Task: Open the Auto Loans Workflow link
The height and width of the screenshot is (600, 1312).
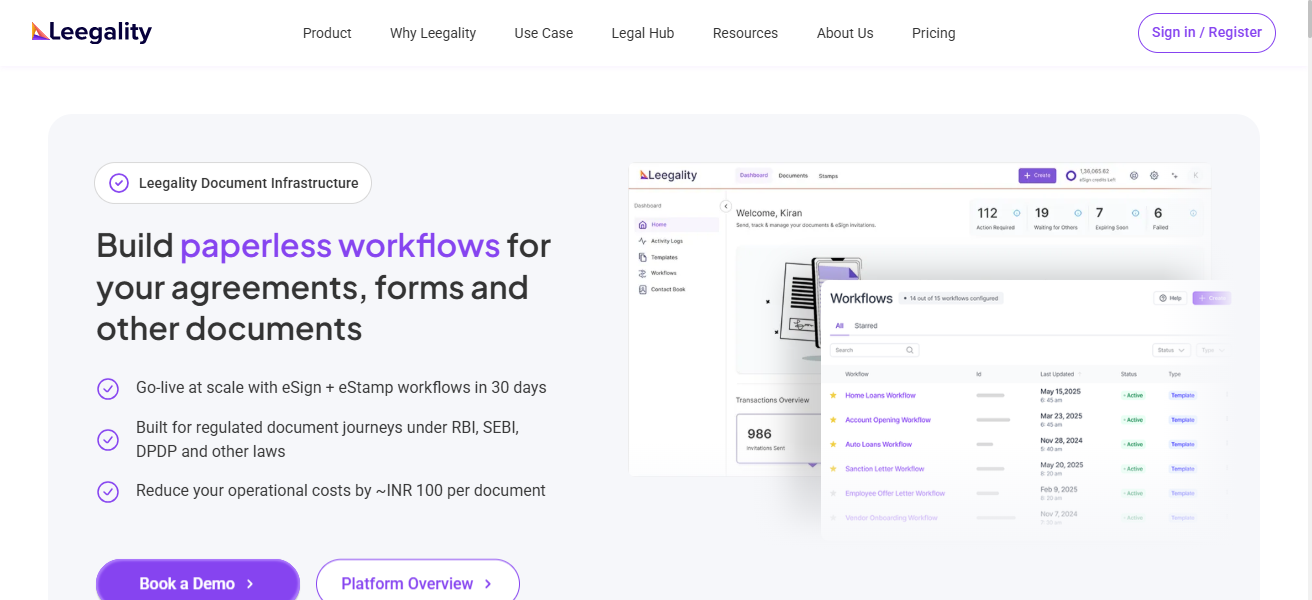Action: 879,444
